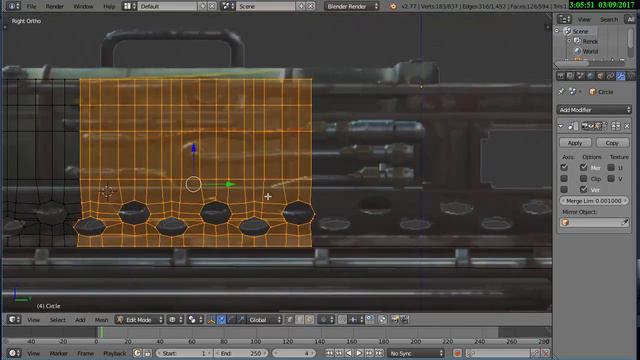
Task: Open outliner editor type selector
Action: click(x=564, y=19)
